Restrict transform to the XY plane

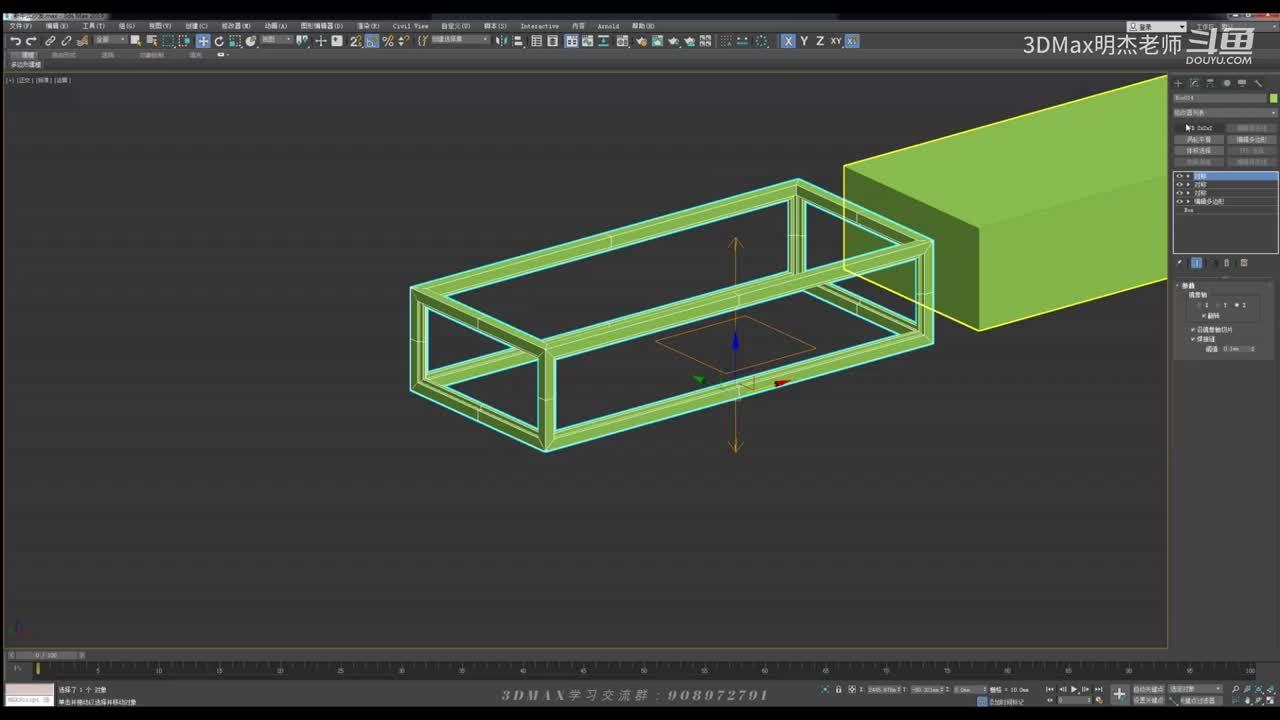835,41
